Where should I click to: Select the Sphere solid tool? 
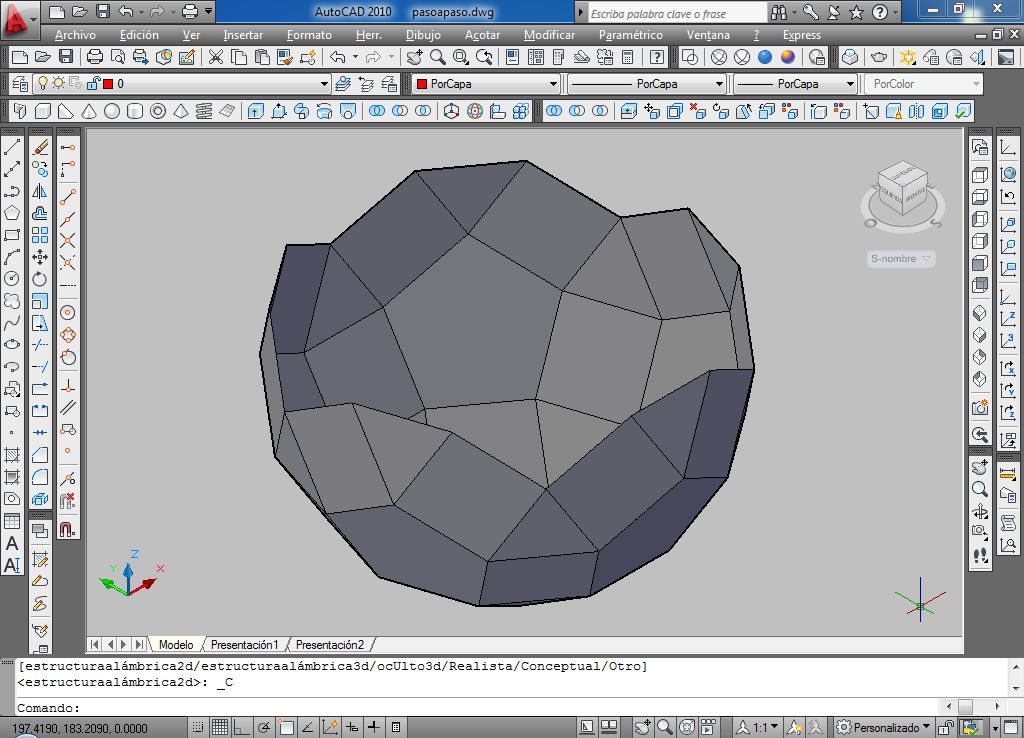click(x=112, y=111)
